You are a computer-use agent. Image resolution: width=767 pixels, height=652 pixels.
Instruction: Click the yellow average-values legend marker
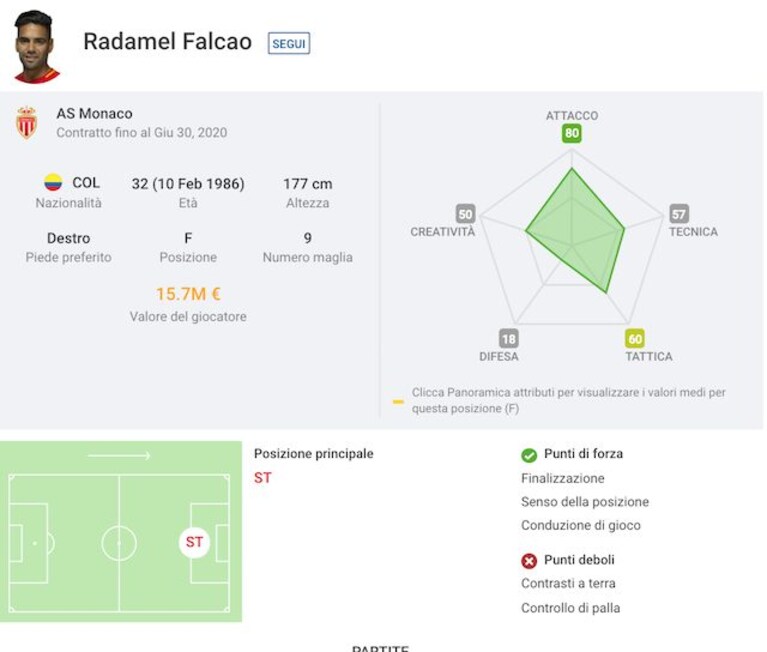click(x=398, y=402)
